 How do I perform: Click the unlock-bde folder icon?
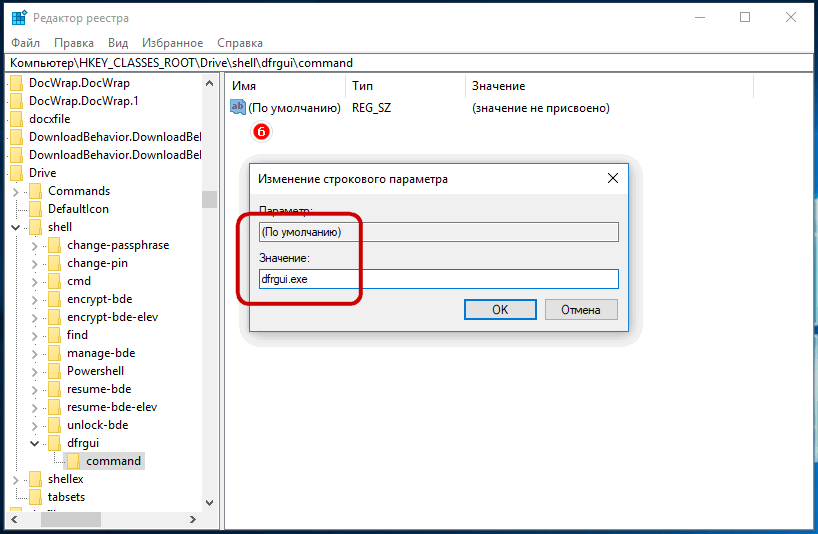click(54, 425)
